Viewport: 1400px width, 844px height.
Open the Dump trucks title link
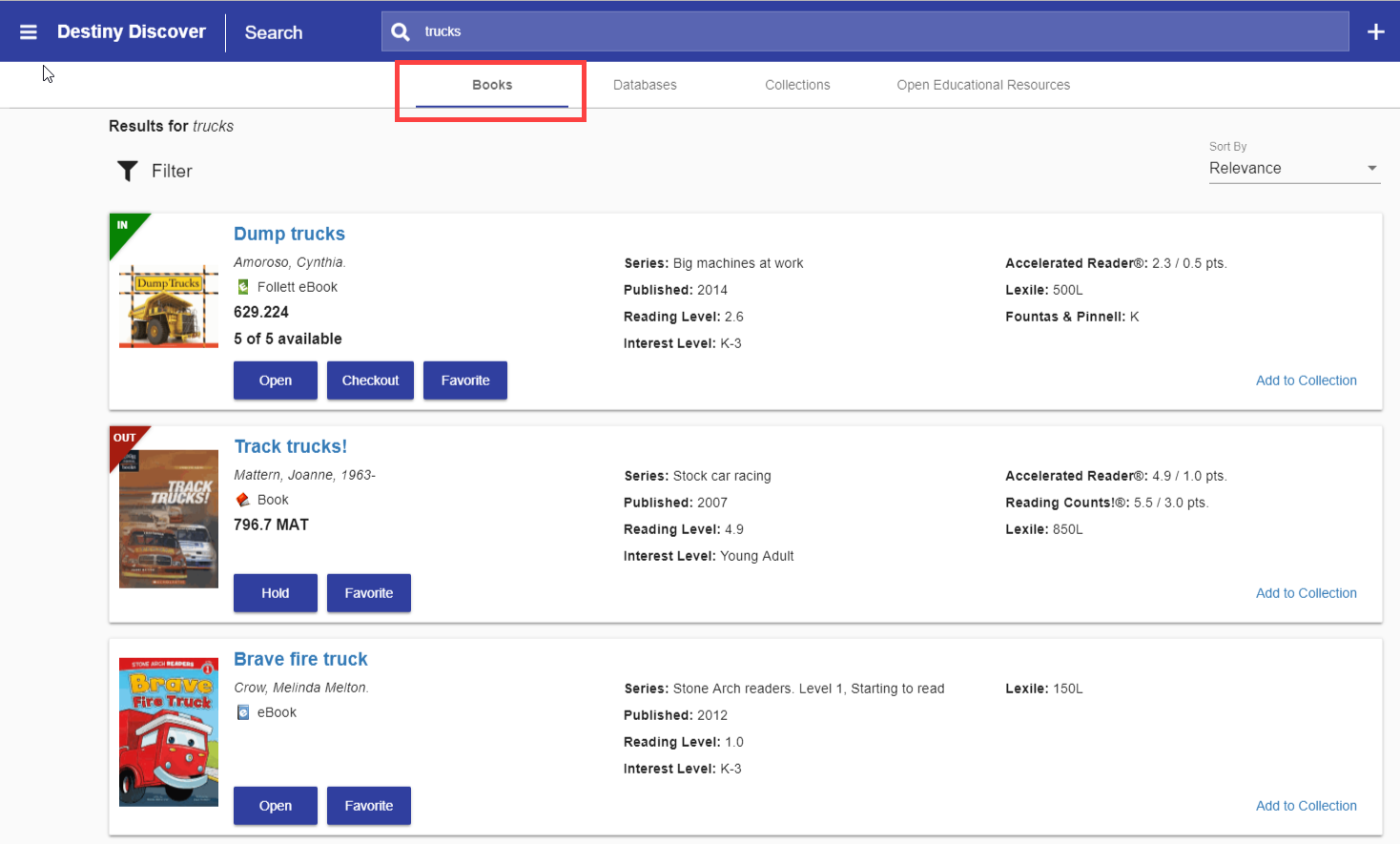(289, 234)
